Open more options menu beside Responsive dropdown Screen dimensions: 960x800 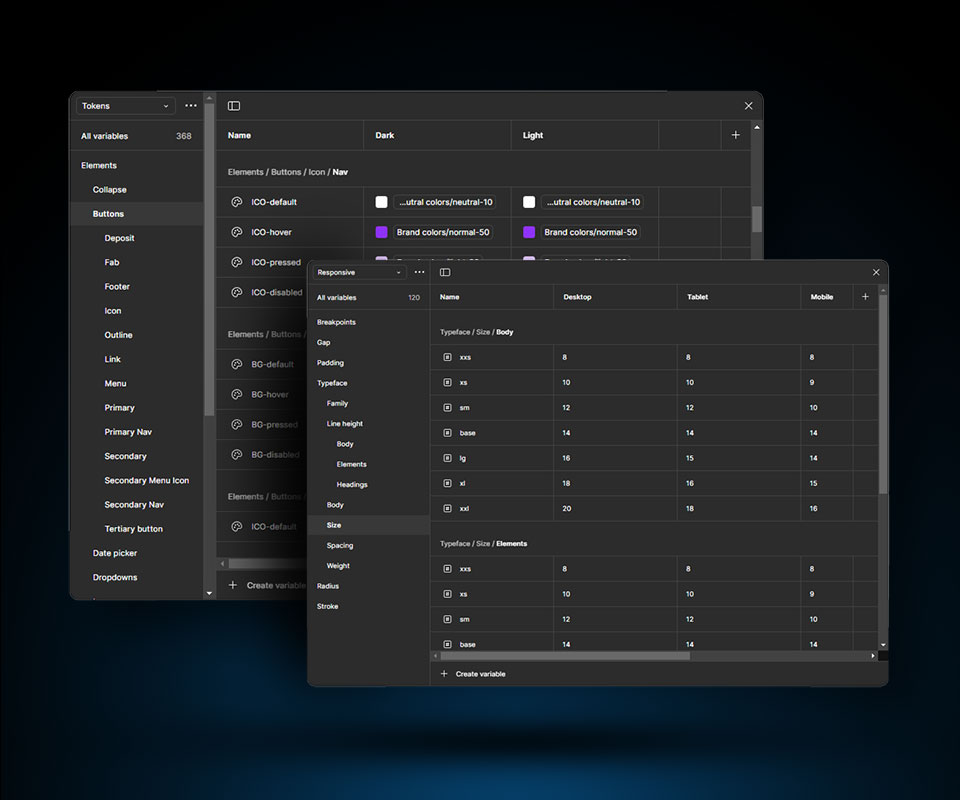point(419,272)
